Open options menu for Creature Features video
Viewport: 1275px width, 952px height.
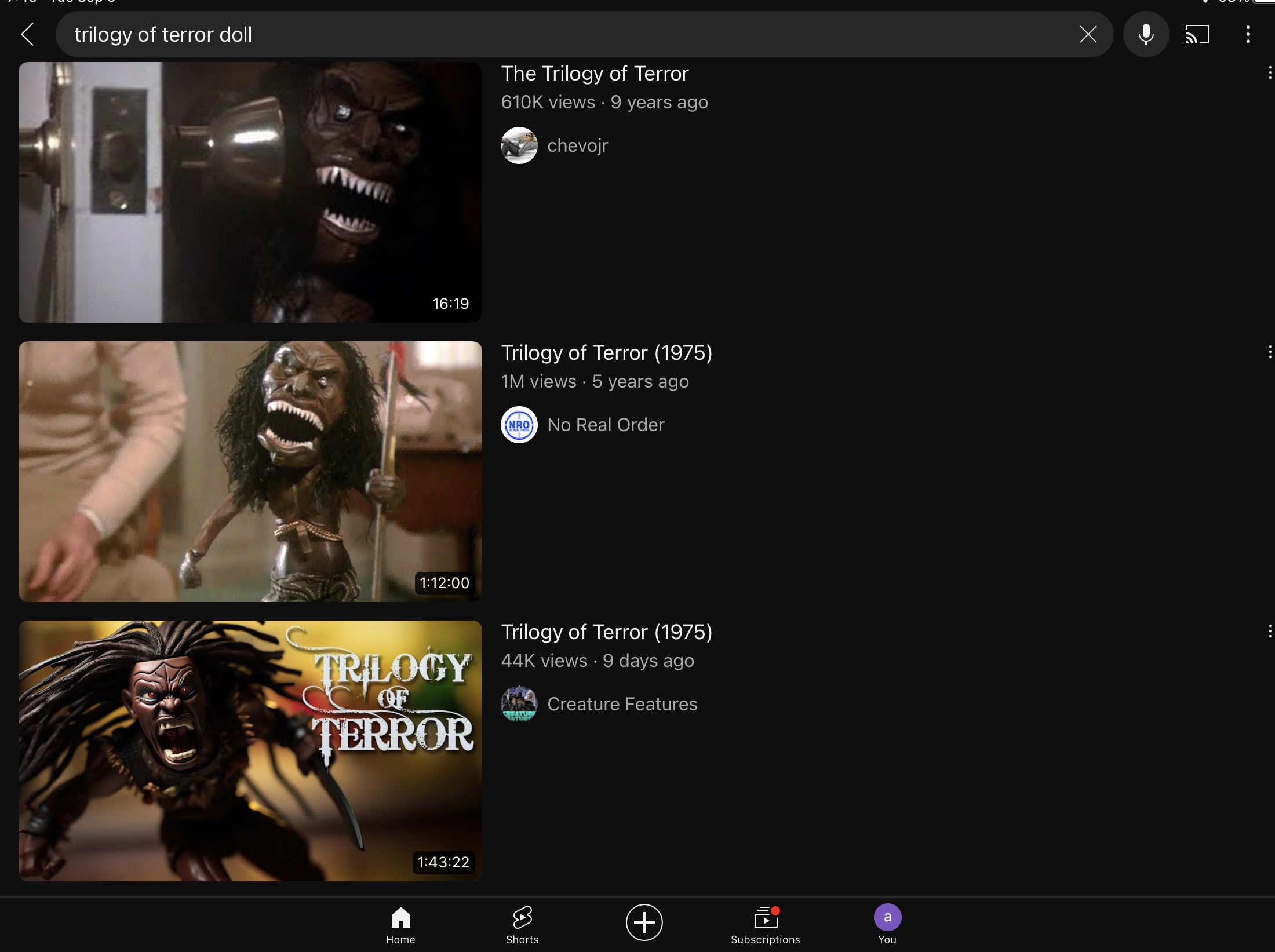click(x=1269, y=631)
